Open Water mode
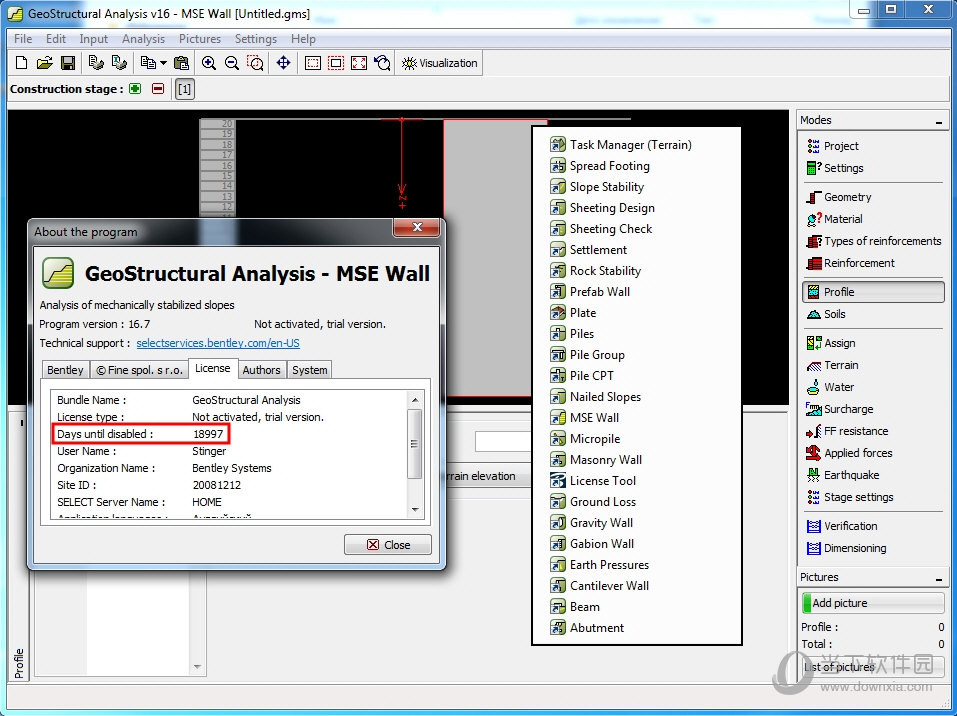 coord(830,387)
